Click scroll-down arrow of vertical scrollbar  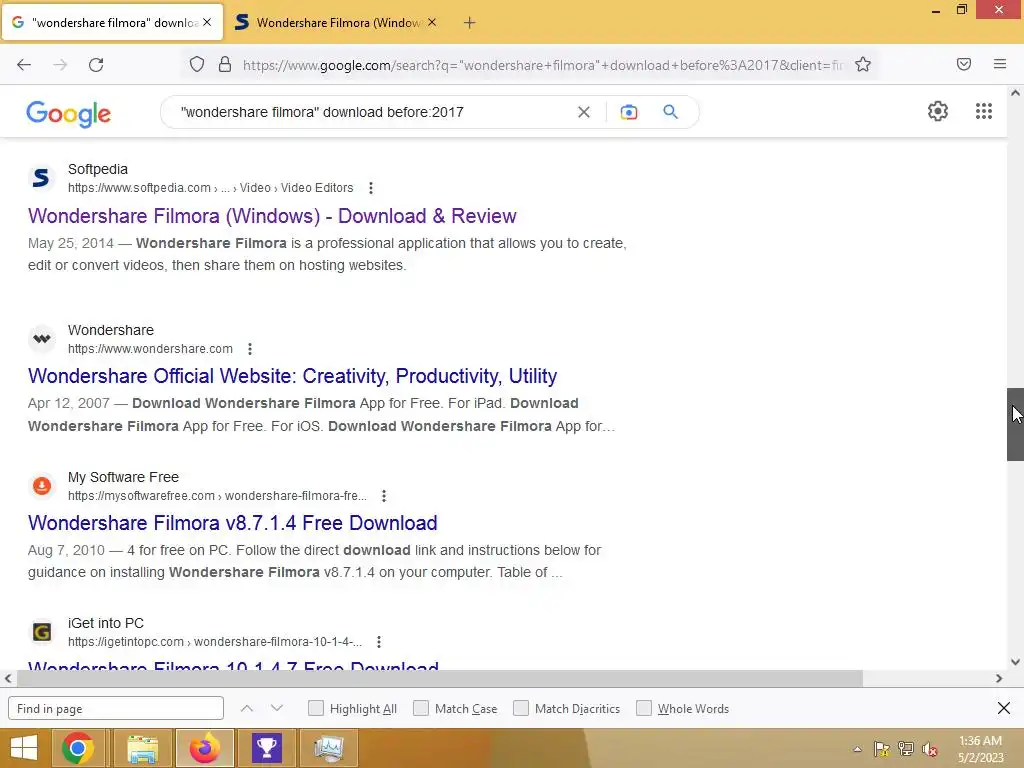coord(1015,662)
